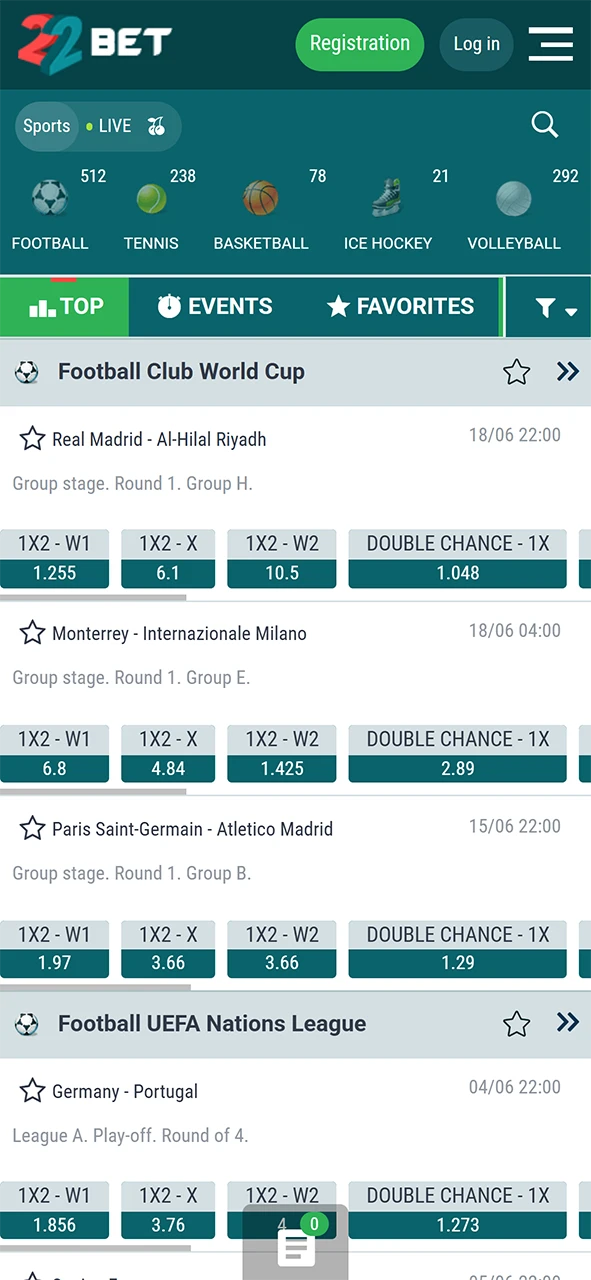The height and width of the screenshot is (1280, 591).
Task: Select the Tennis sport icon
Action: click(151, 198)
